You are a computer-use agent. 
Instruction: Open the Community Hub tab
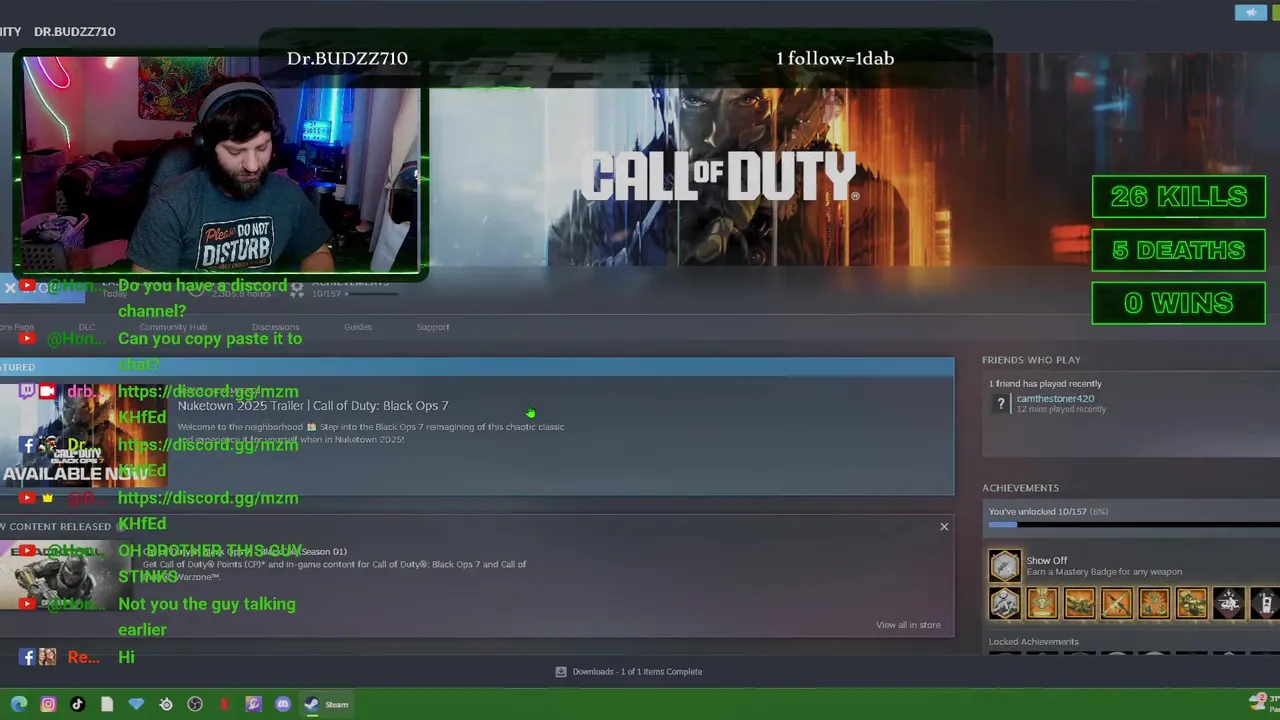tap(173, 327)
